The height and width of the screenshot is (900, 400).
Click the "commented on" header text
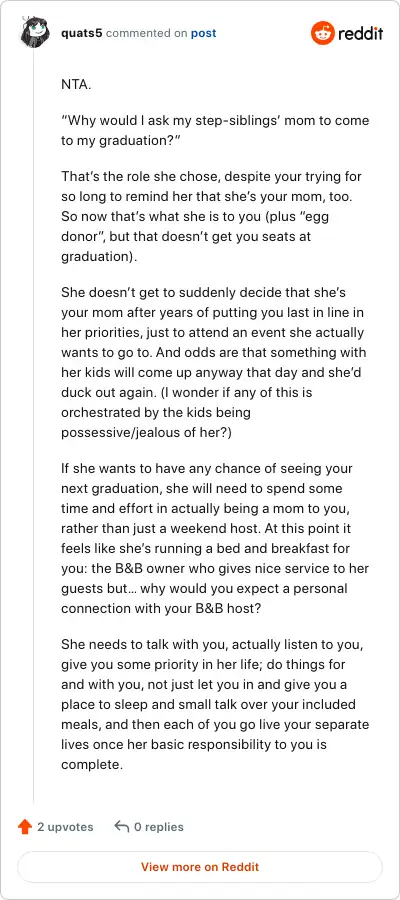click(147, 33)
